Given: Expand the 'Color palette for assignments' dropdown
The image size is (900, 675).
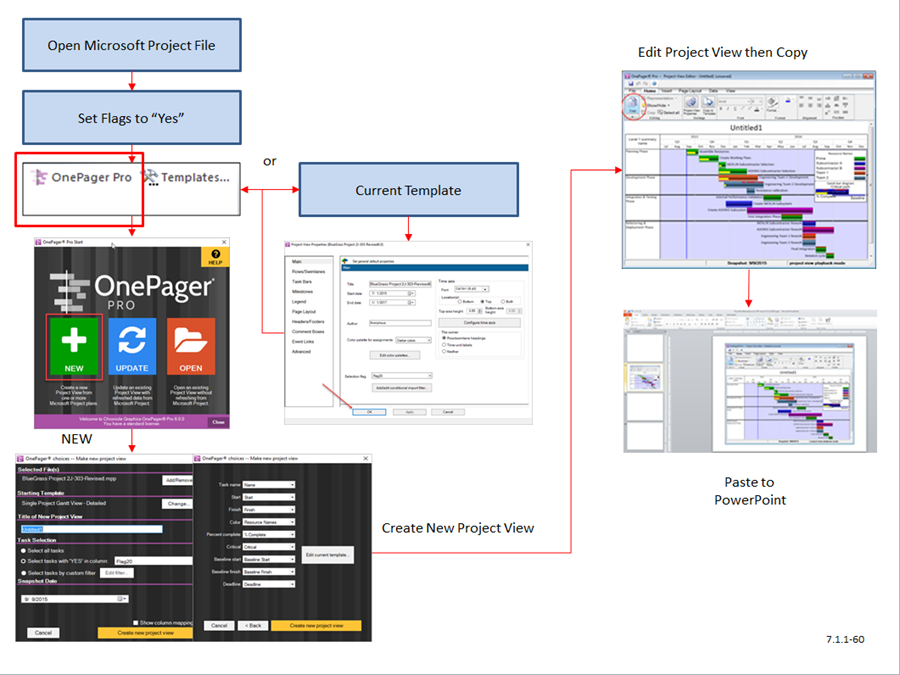Looking at the screenshot, I should click(413, 340).
